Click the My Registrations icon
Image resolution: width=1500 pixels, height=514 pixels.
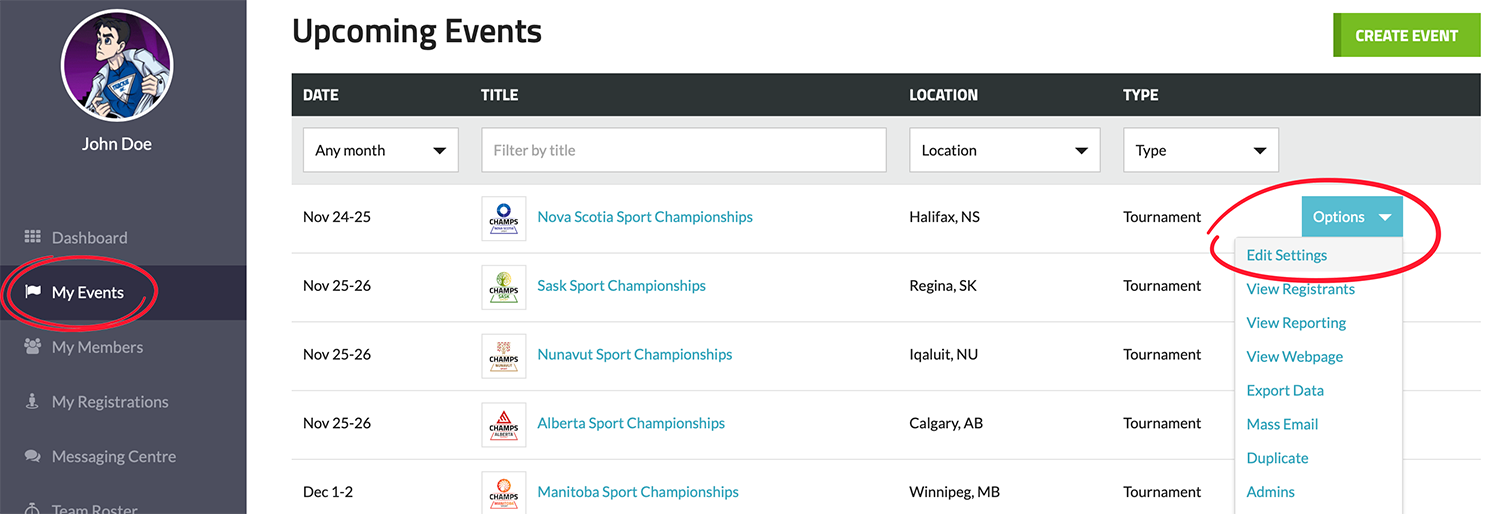click(32, 402)
